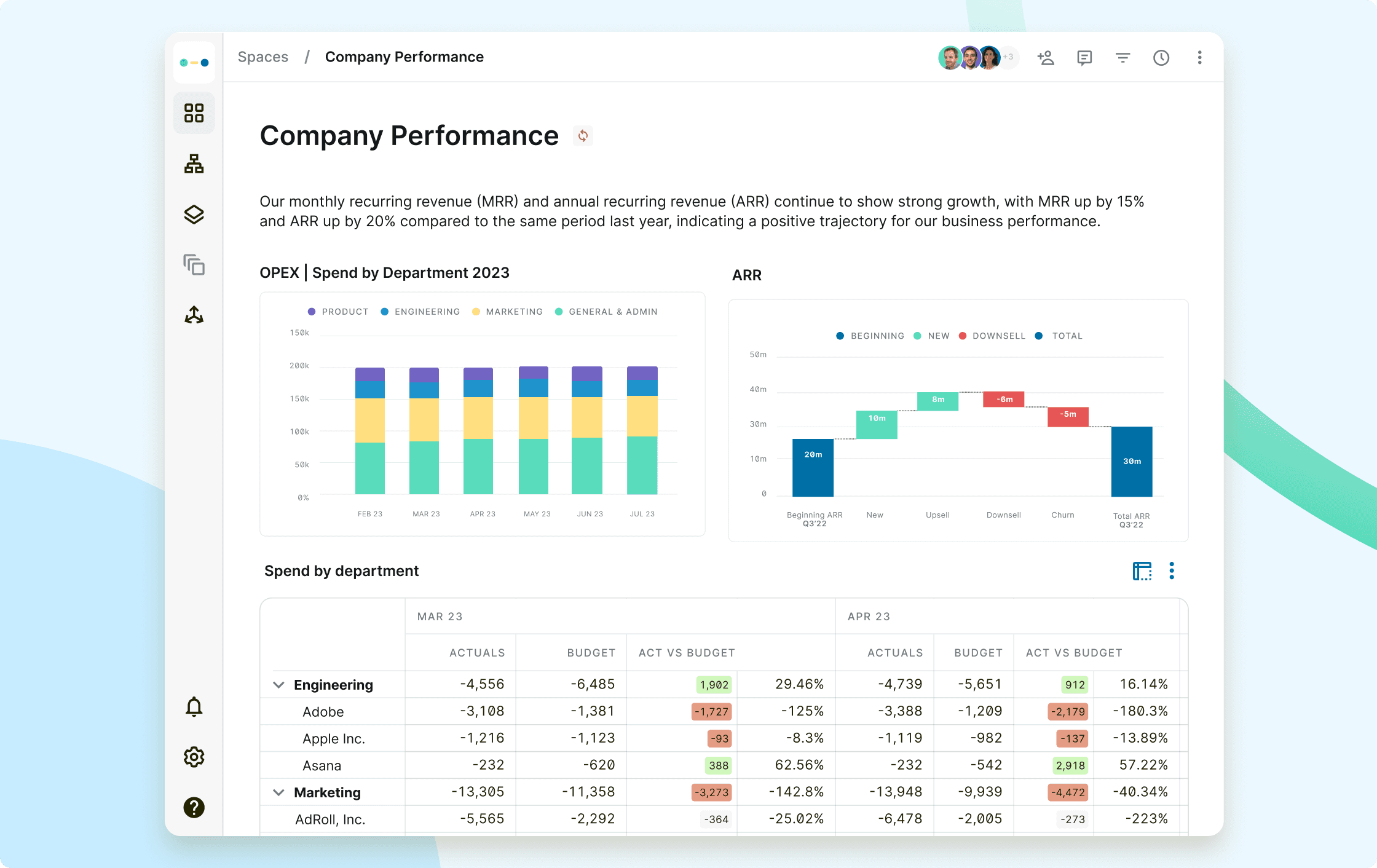Click the +3 more collaborators badge
Screen dimensions: 1377x868
pos(1009,58)
